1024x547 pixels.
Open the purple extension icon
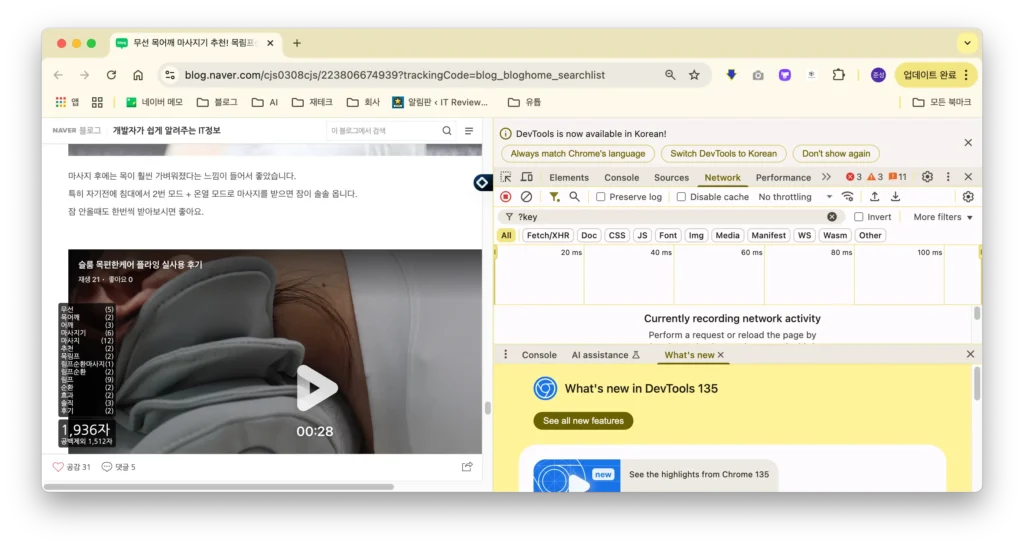(x=785, y=75)
